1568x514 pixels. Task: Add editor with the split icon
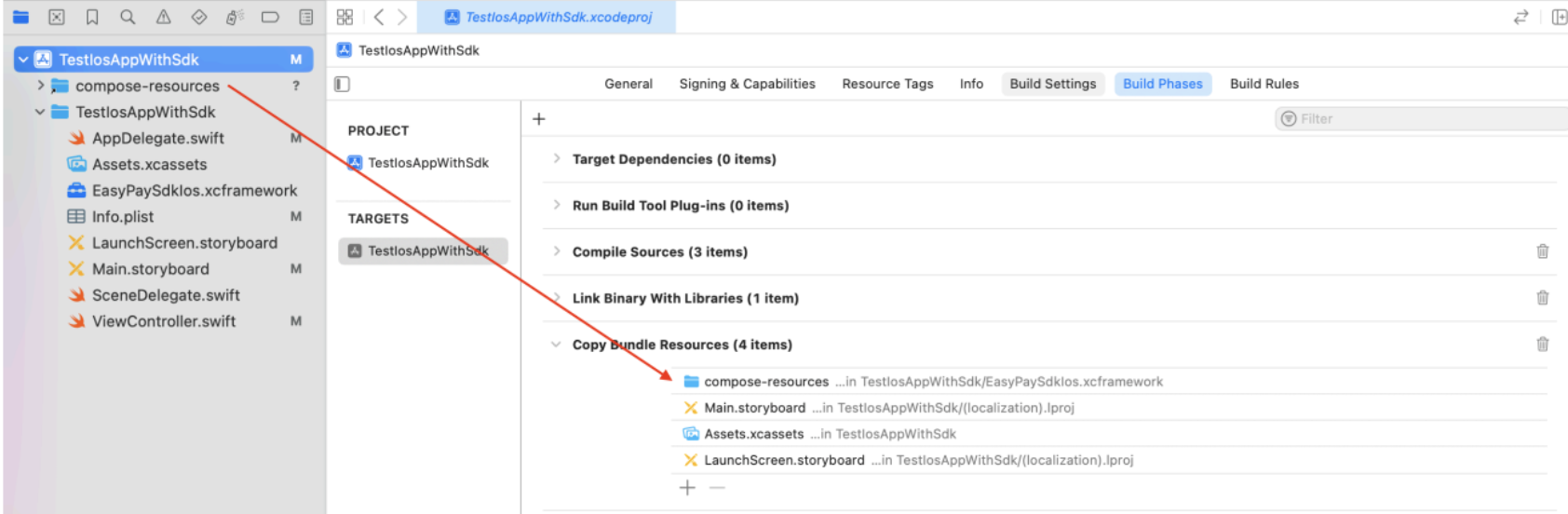1559,17
